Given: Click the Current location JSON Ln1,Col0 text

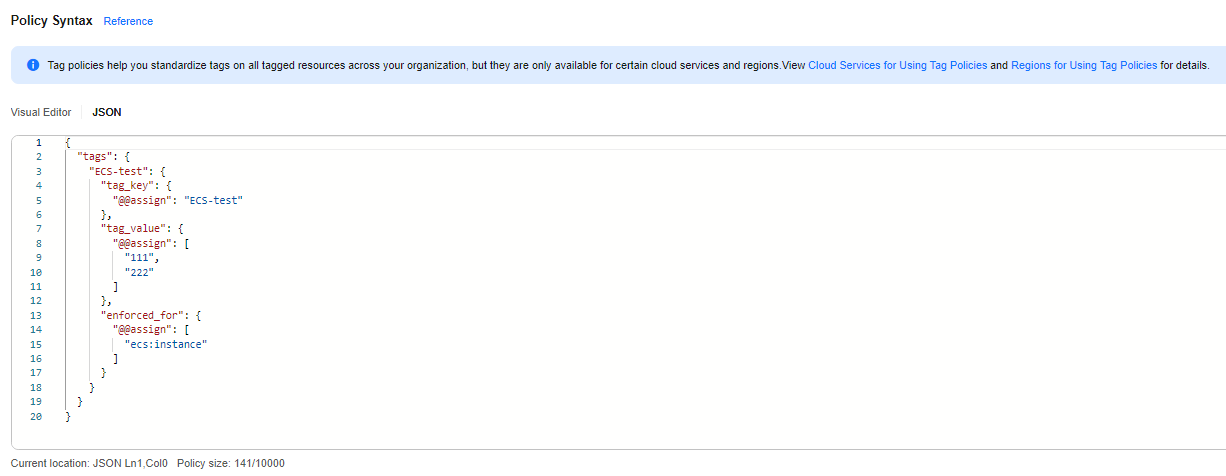Looking at the screenshot, I should pos(89,464).
